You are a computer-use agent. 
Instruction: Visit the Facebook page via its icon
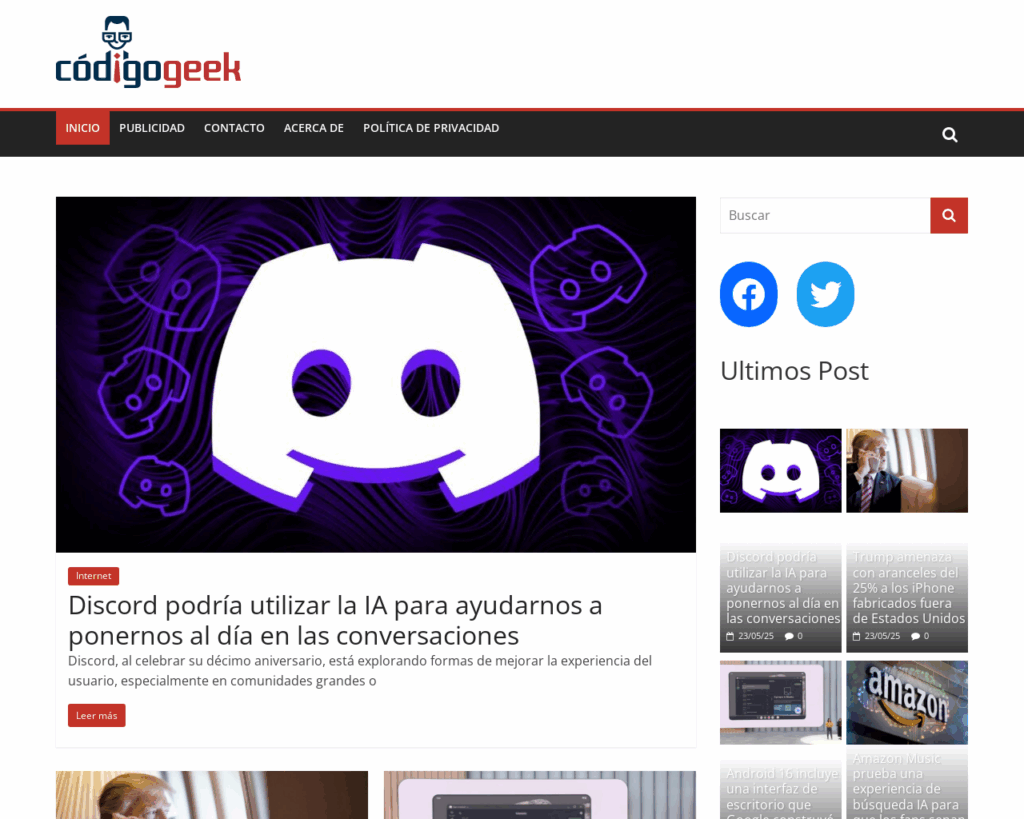(x=748, y=294)
